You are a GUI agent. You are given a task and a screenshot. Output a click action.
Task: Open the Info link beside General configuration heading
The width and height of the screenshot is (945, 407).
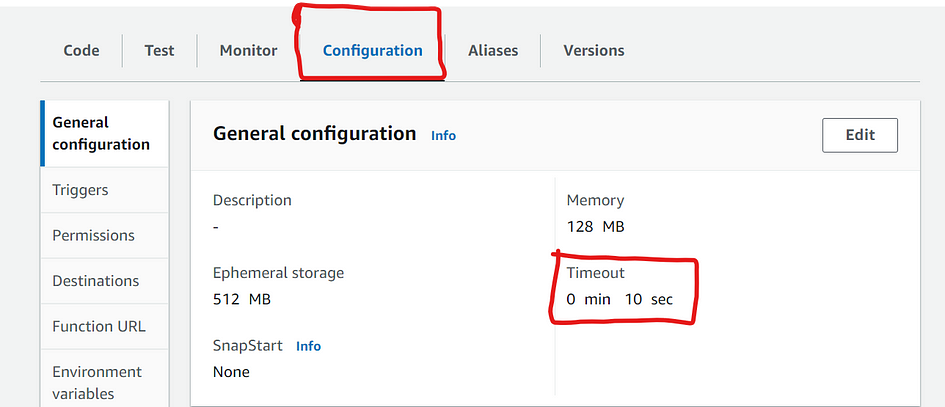444,136
